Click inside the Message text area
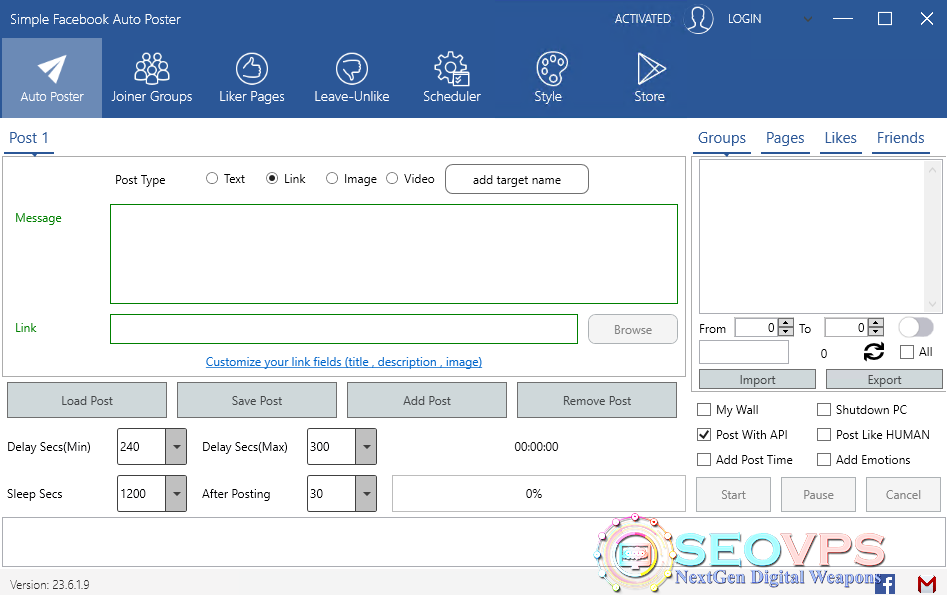Screen dimensions: 947x595 (394, 254)
